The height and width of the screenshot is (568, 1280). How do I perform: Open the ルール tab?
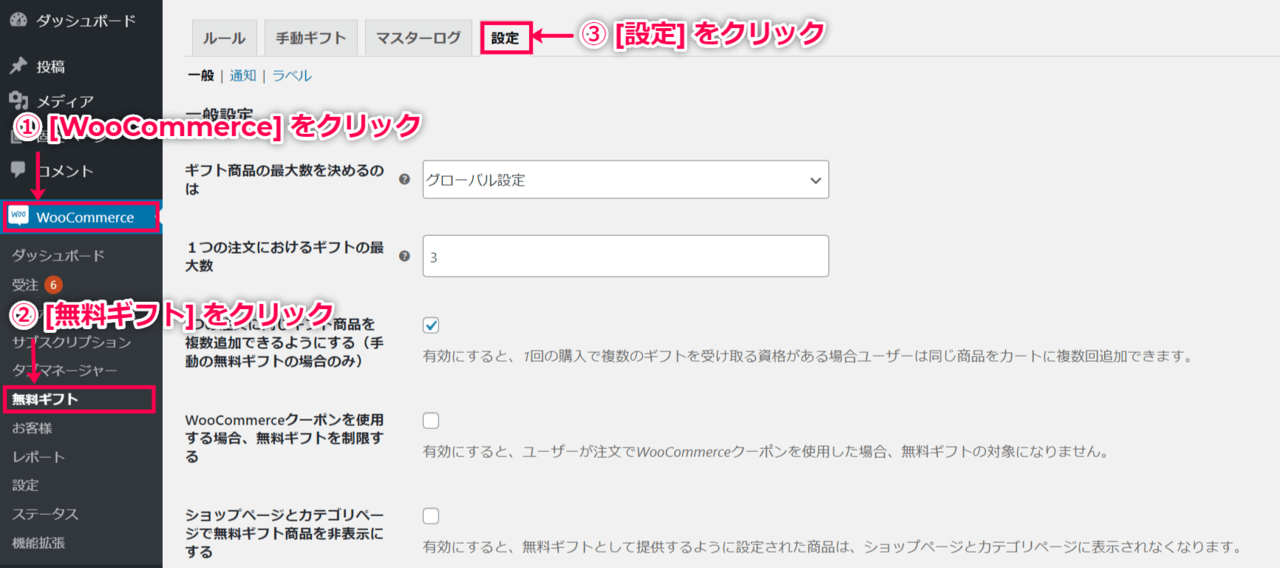point(224,38)
